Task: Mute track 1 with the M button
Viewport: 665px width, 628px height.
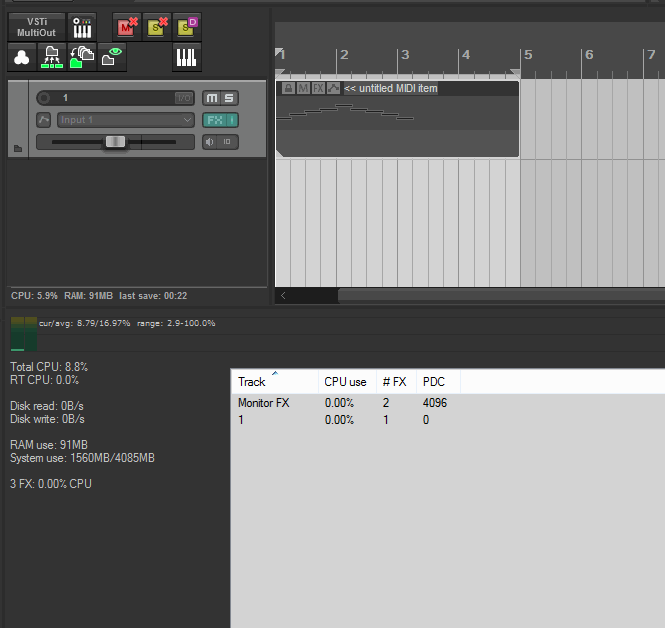Action: tap(212, 98)
